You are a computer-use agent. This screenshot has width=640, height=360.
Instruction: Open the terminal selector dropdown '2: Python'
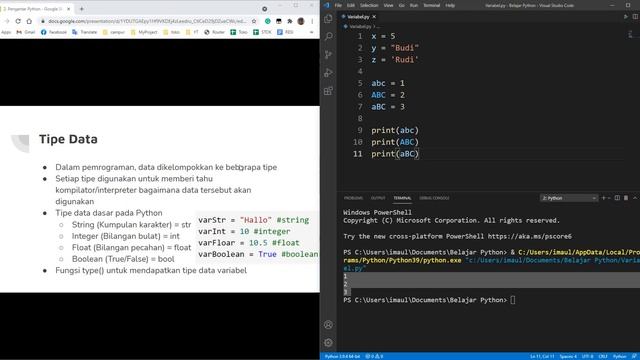tap(569, 198)
